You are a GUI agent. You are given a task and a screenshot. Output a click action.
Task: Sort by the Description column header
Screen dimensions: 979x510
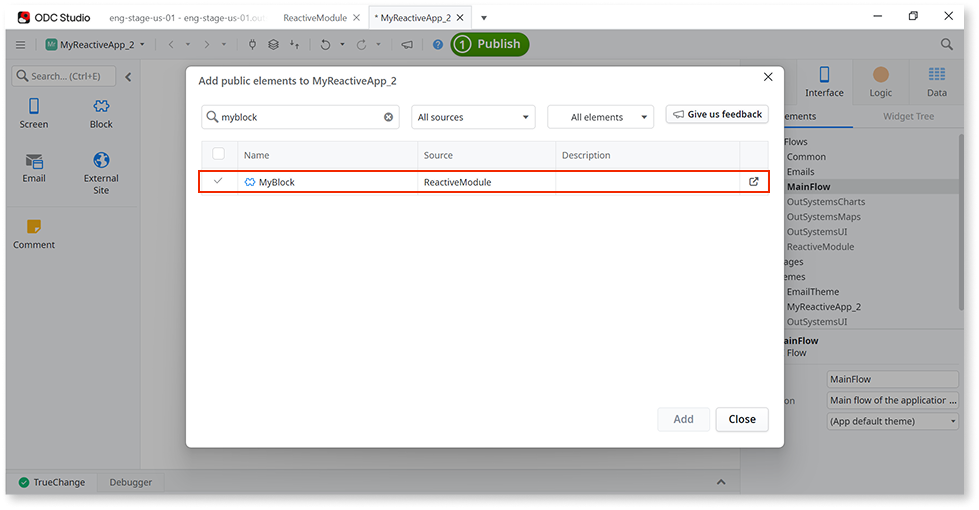pyautogui.click(x=586, y=155)
